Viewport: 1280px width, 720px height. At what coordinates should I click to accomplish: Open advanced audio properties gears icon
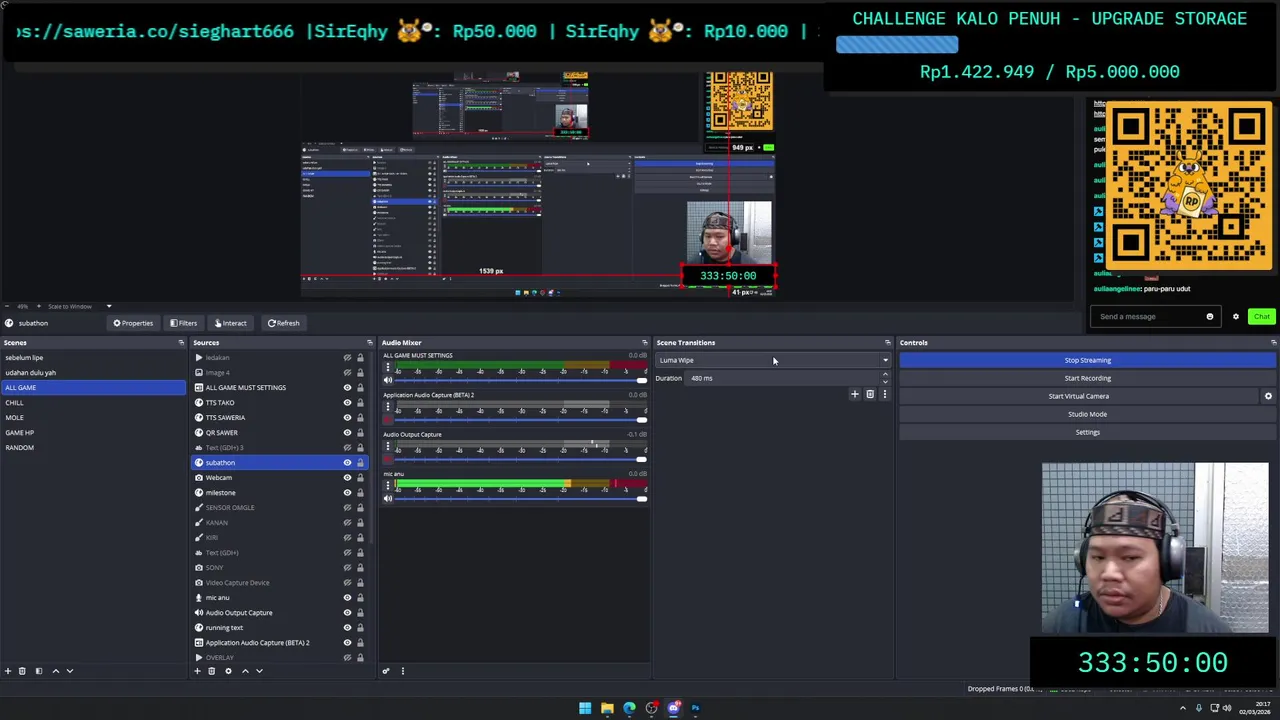386,671
